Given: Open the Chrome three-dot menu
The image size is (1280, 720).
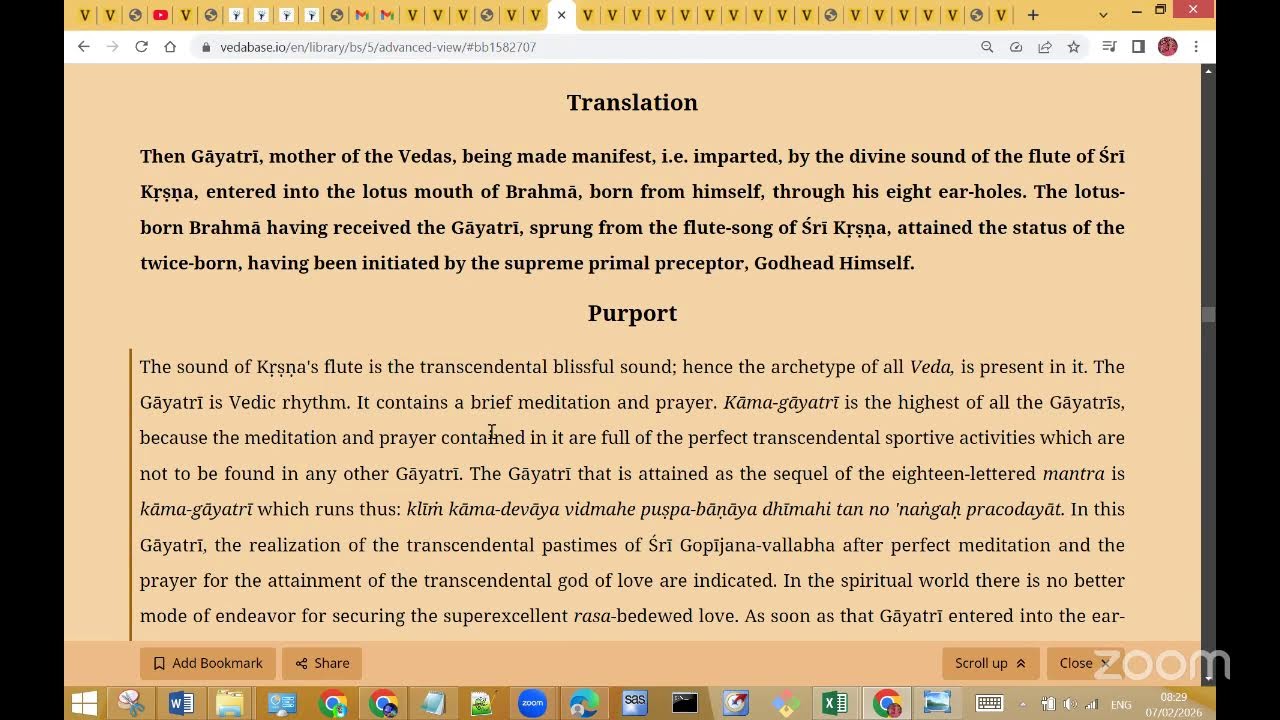Looking at the screenshot, I should (1196, 47).
